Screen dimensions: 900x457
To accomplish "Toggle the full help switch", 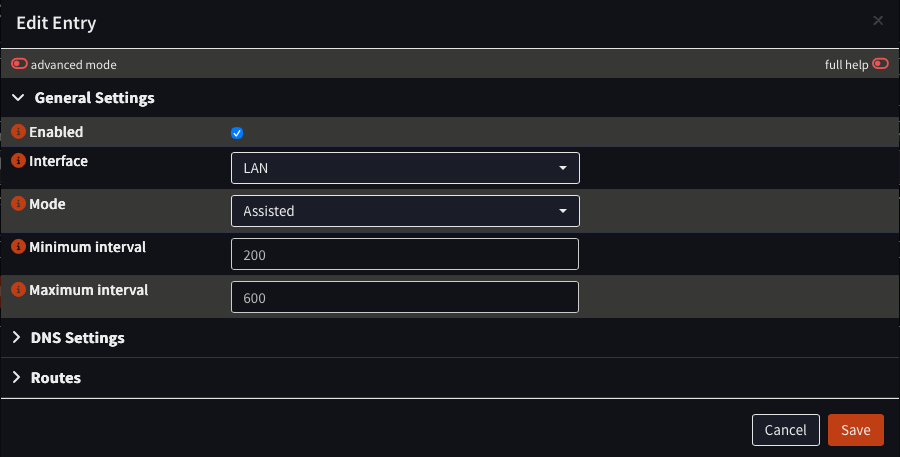I will coord(880,64).
